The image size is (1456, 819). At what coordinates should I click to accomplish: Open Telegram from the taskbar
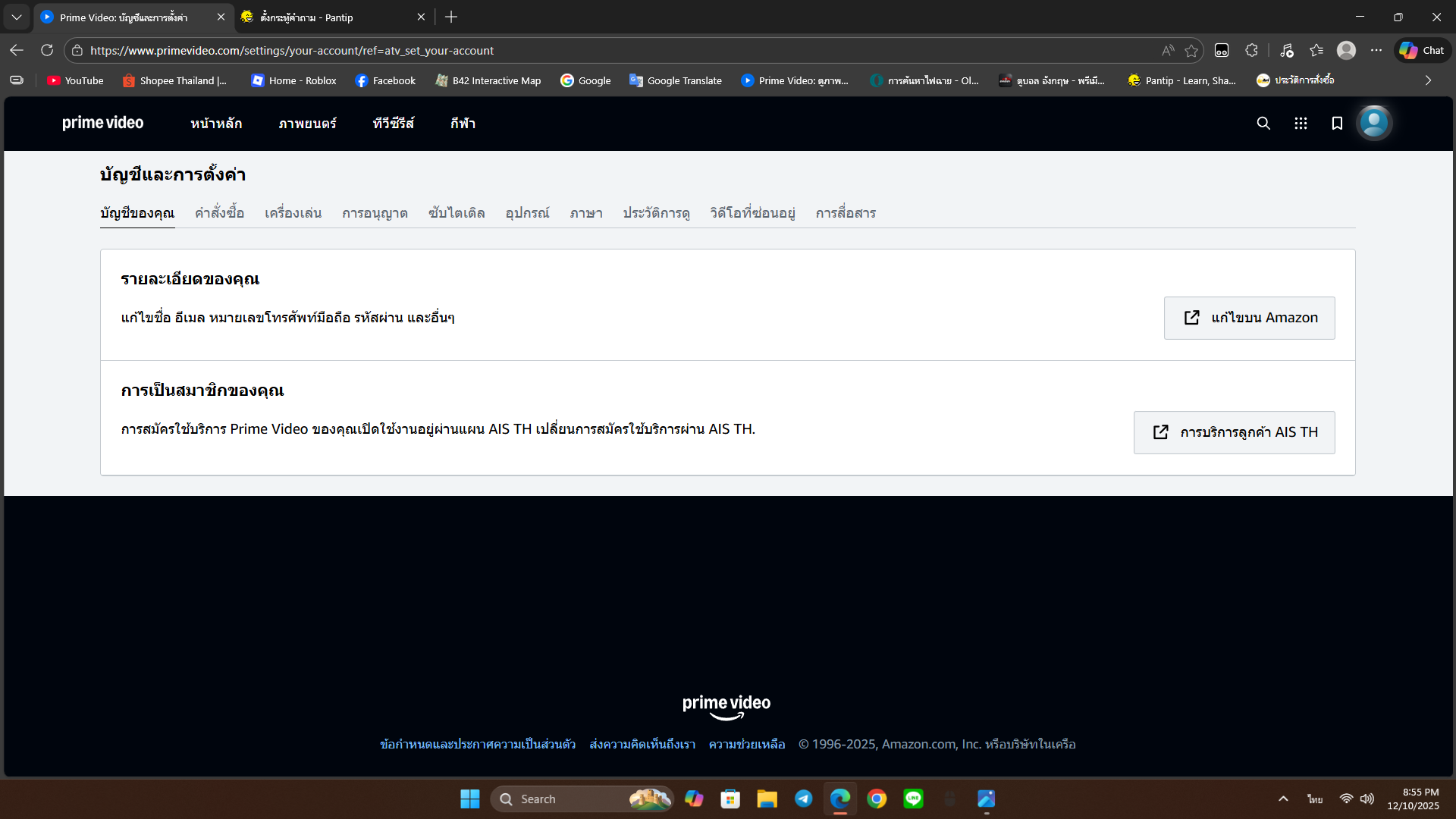(804, 799)
